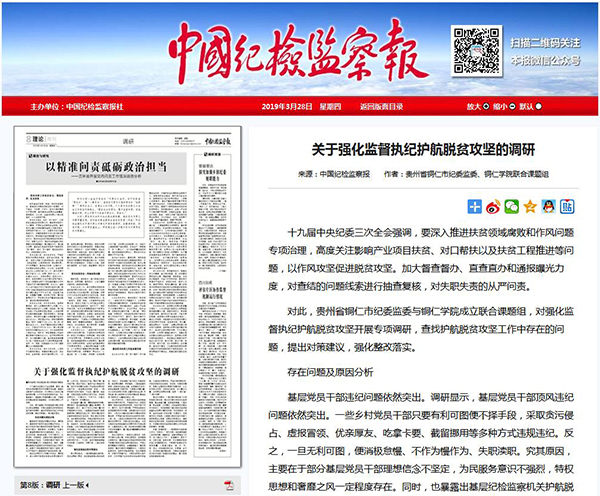Open 以精准问责砥砺政治担当 article in page thumbnail
Image resolution: width=600 pixels, height=496 pixels.
[x=106, y=167]
